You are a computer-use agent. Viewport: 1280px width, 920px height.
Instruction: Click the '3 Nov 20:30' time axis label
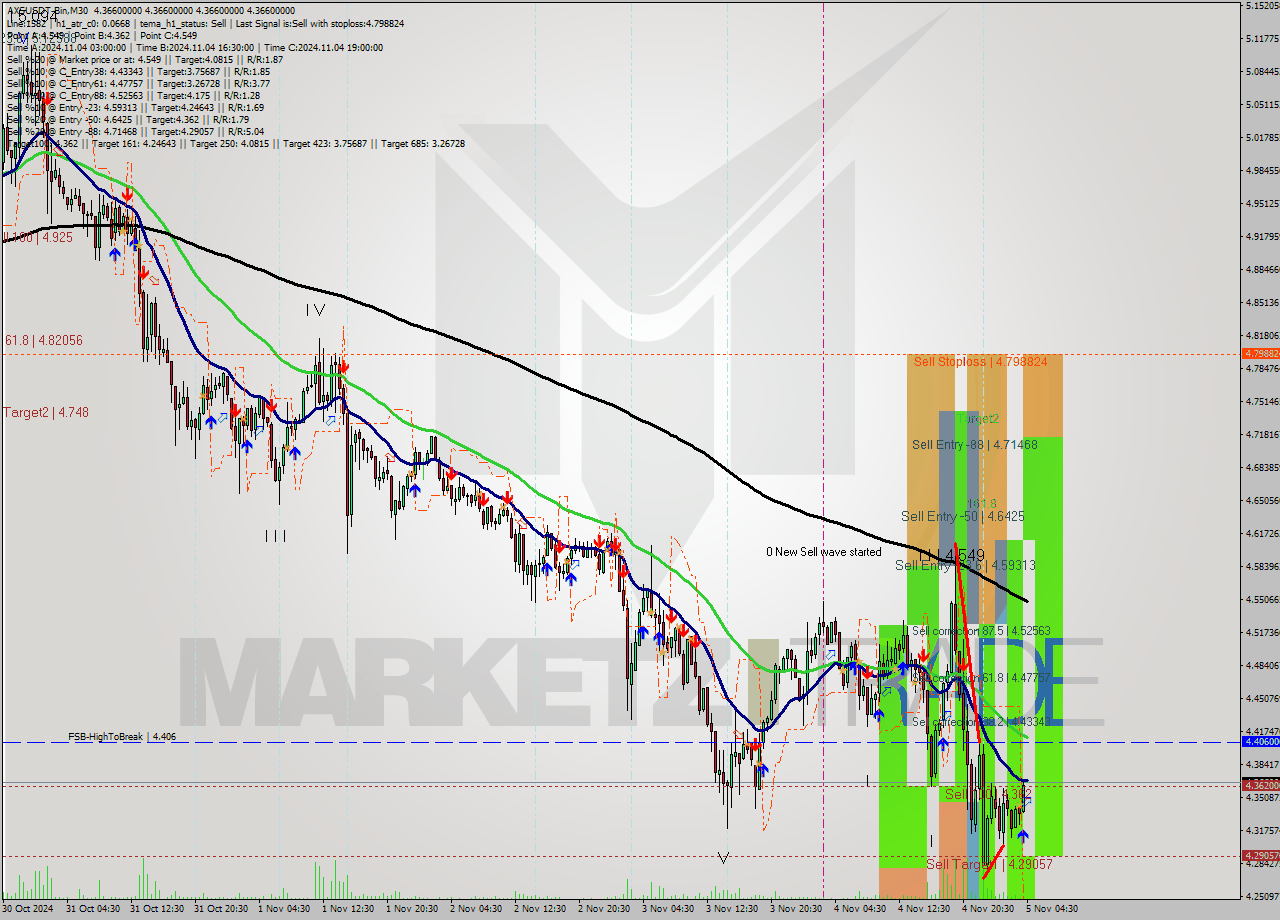(x=795, y=909)
